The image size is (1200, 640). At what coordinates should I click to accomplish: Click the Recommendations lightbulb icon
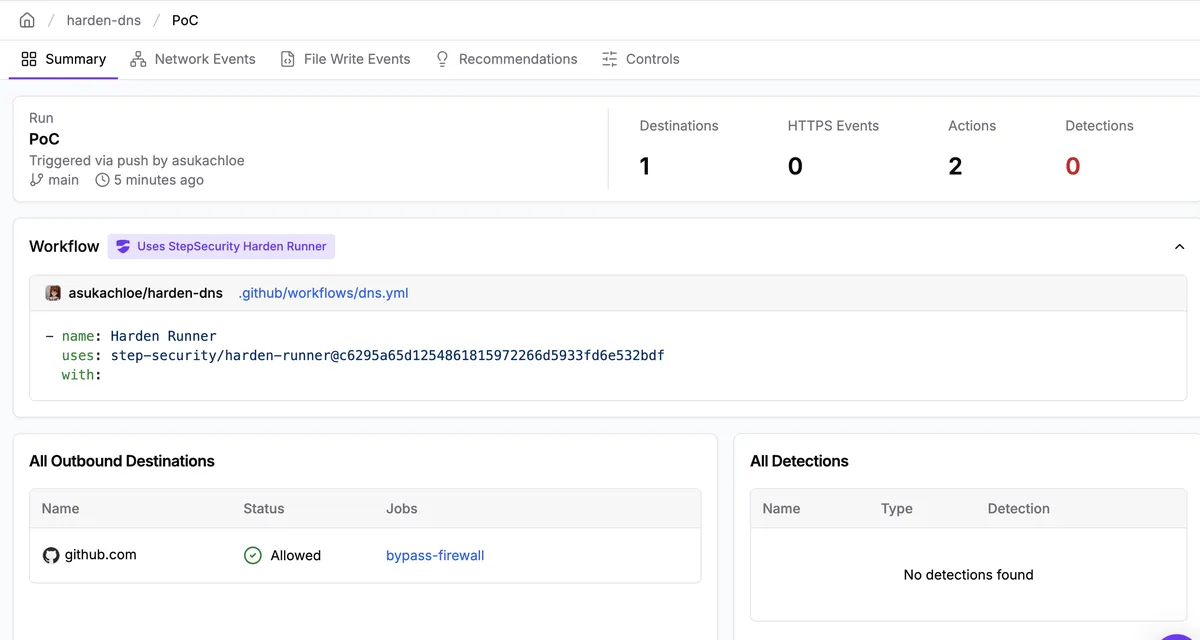click(442, 59)
